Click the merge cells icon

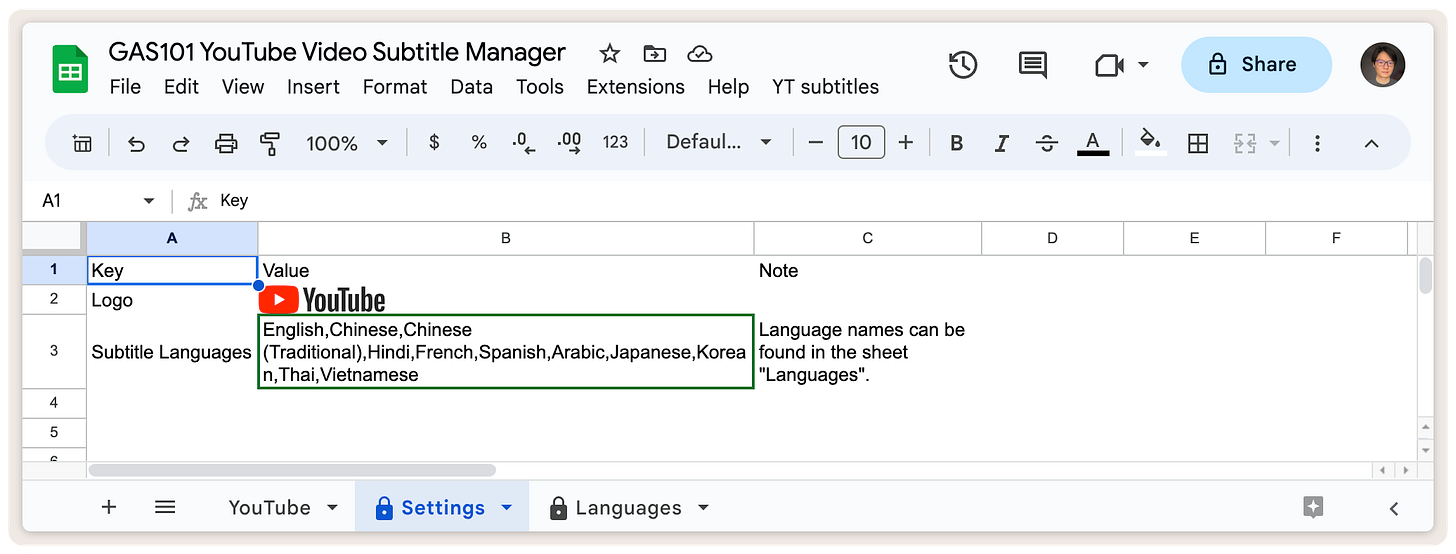[x=1244, y=143]
